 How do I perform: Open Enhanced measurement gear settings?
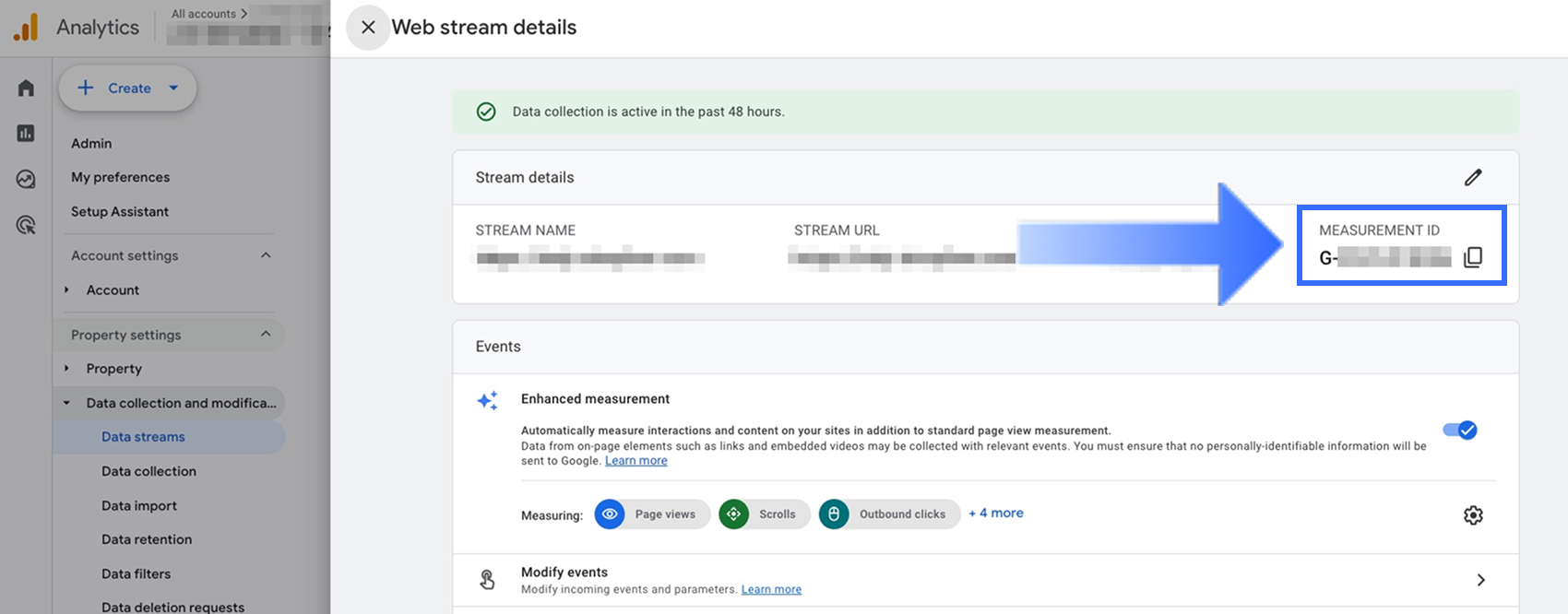pos(1473,515)
